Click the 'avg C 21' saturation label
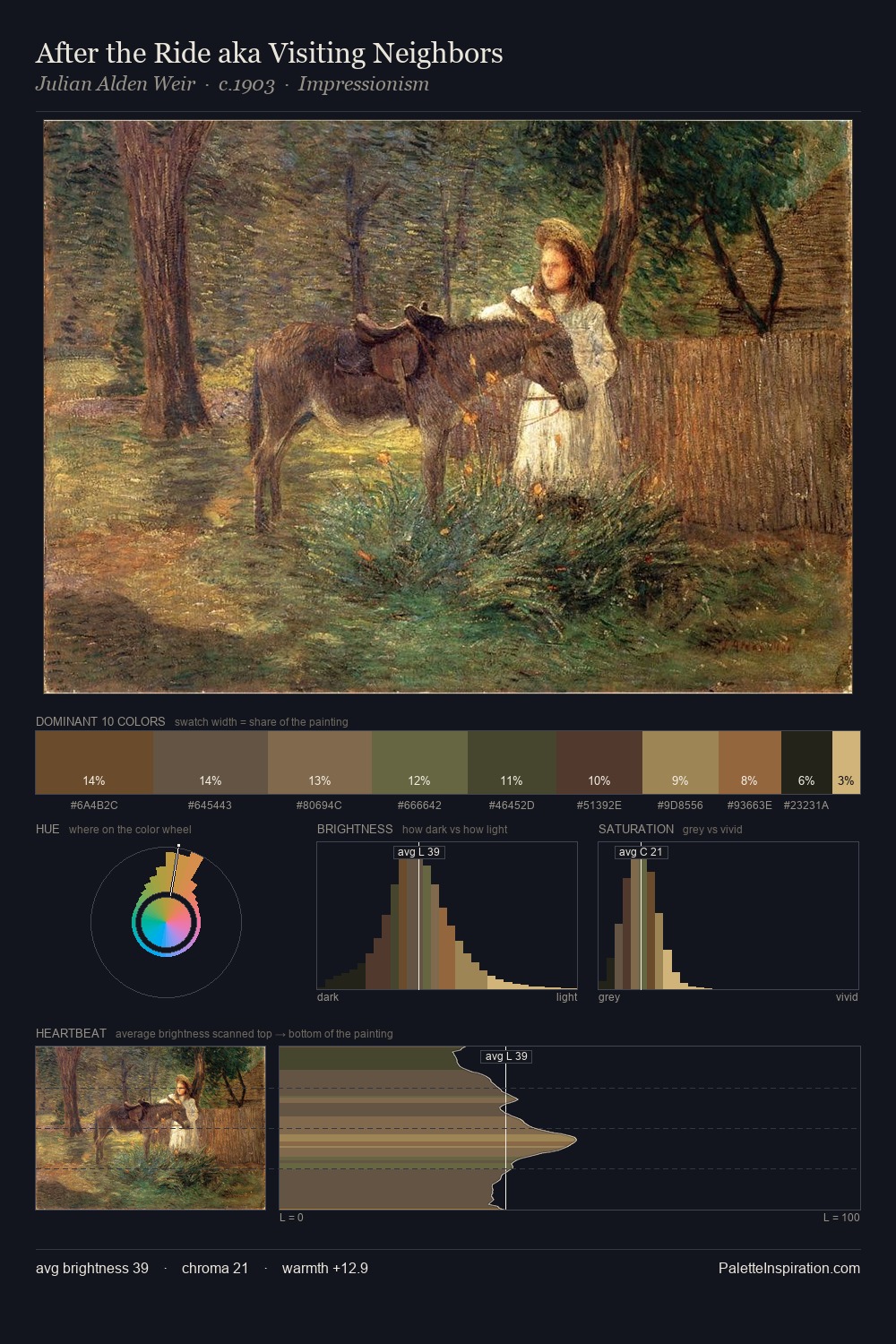This screenshot has height=1344, width=896. click(641, 852)
